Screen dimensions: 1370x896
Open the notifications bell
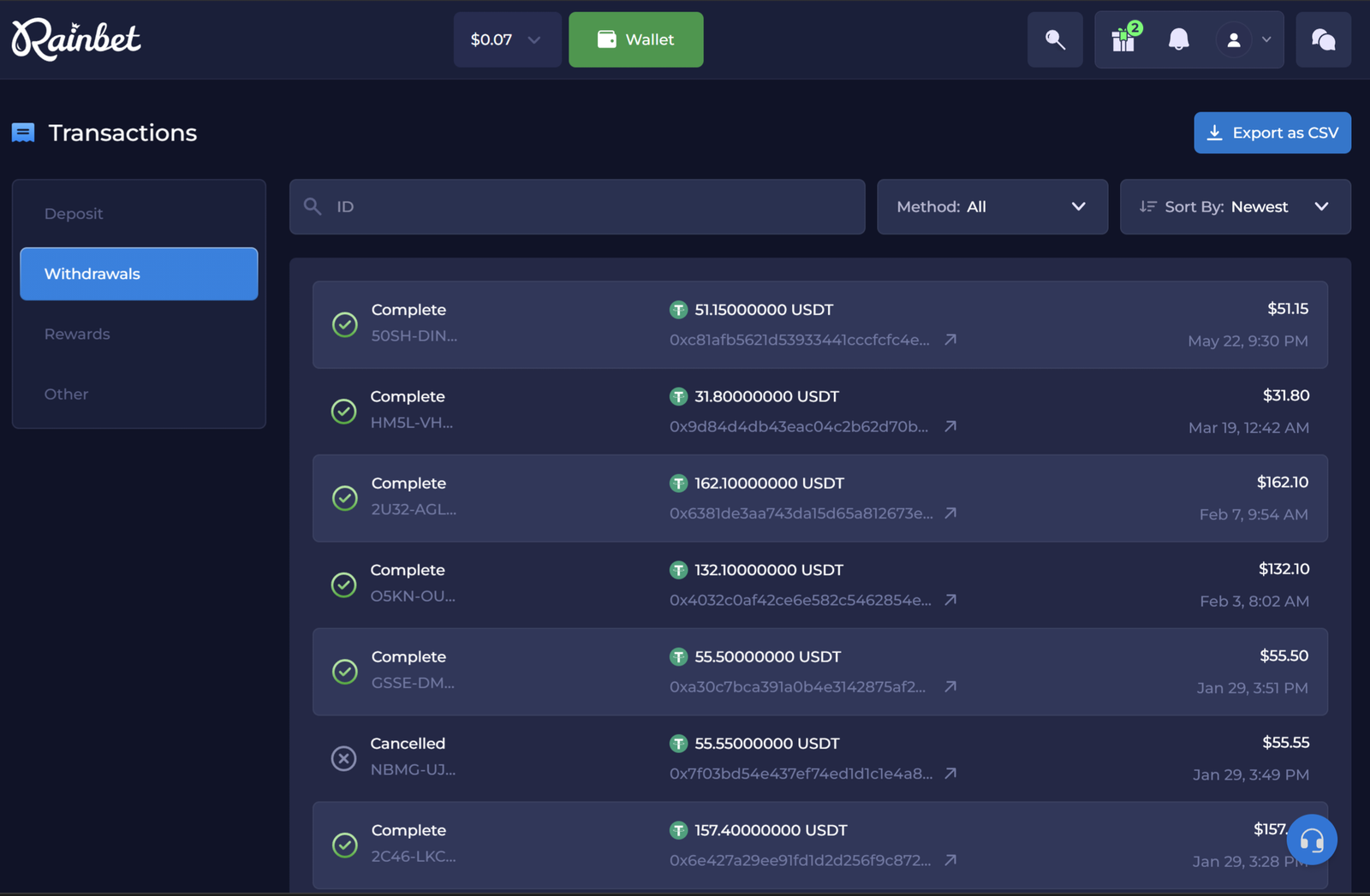(1179, 39)
